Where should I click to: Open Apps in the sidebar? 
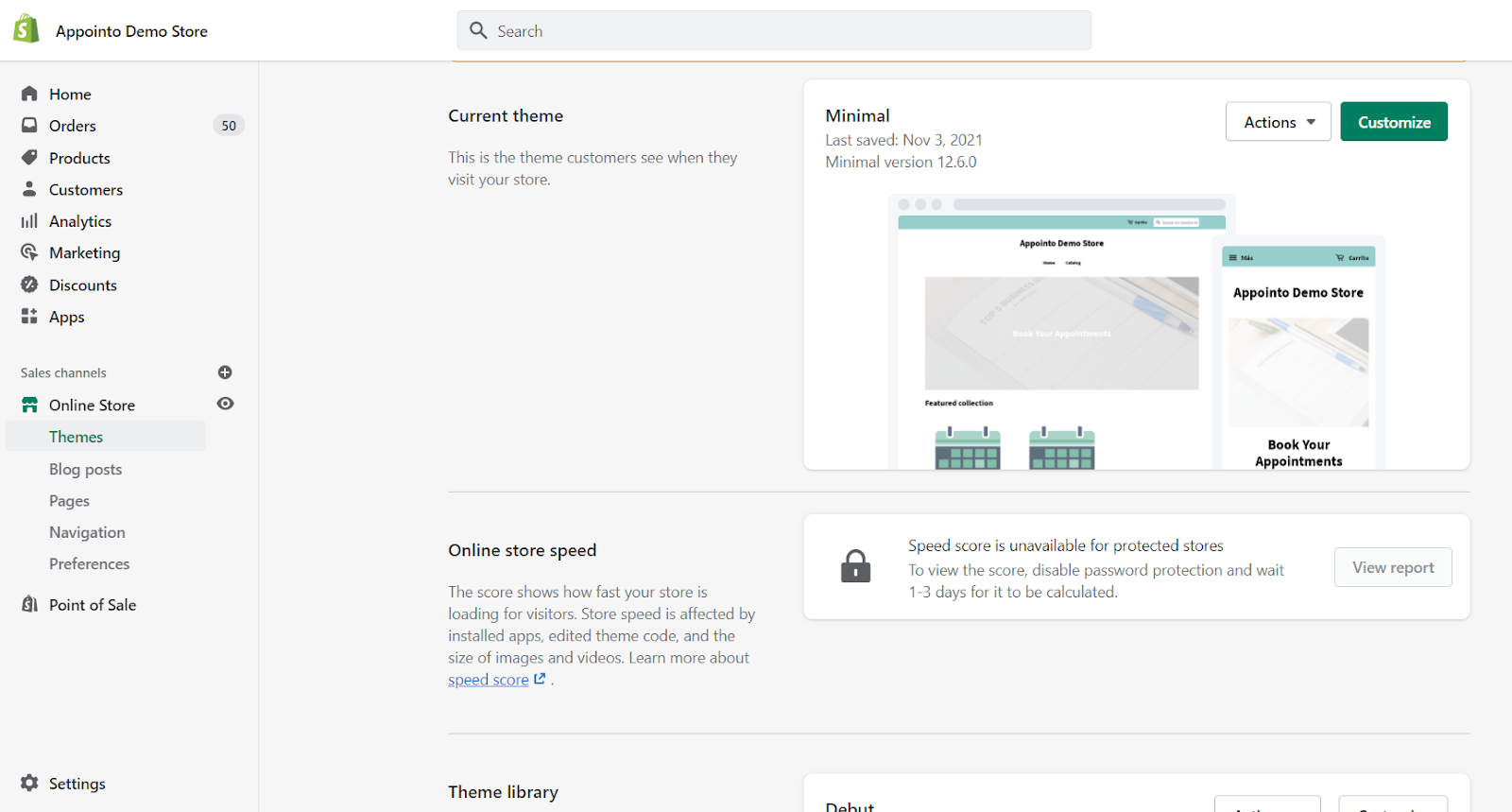pyautogui.click(x=66, y=317)
